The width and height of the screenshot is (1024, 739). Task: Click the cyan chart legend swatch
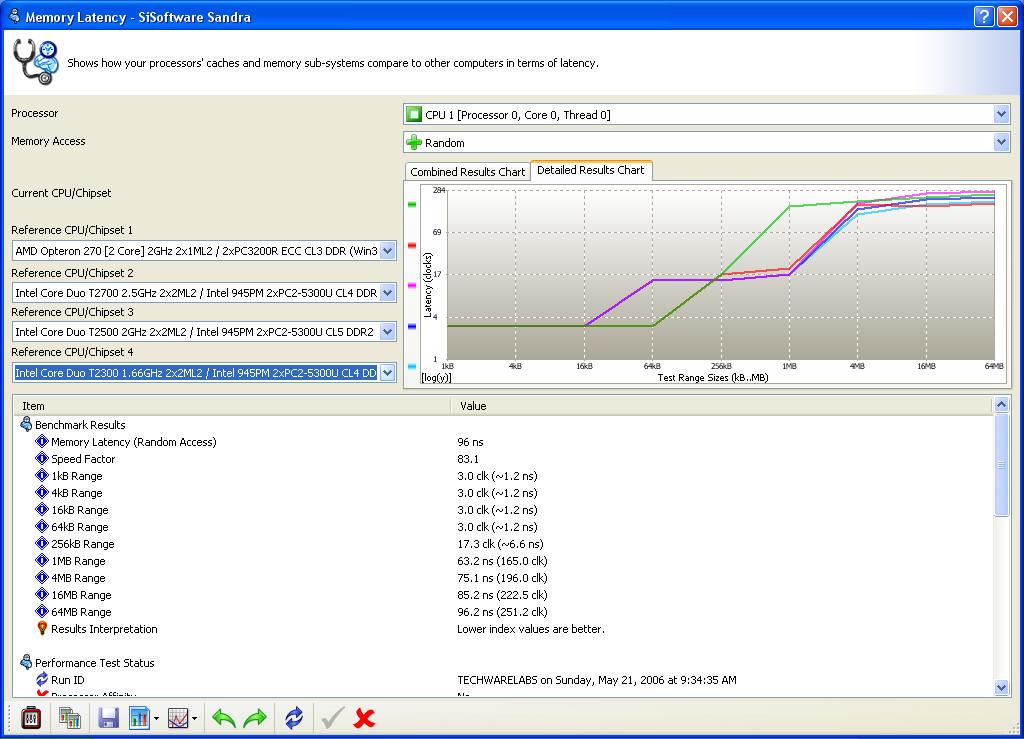tap(411, 366)
